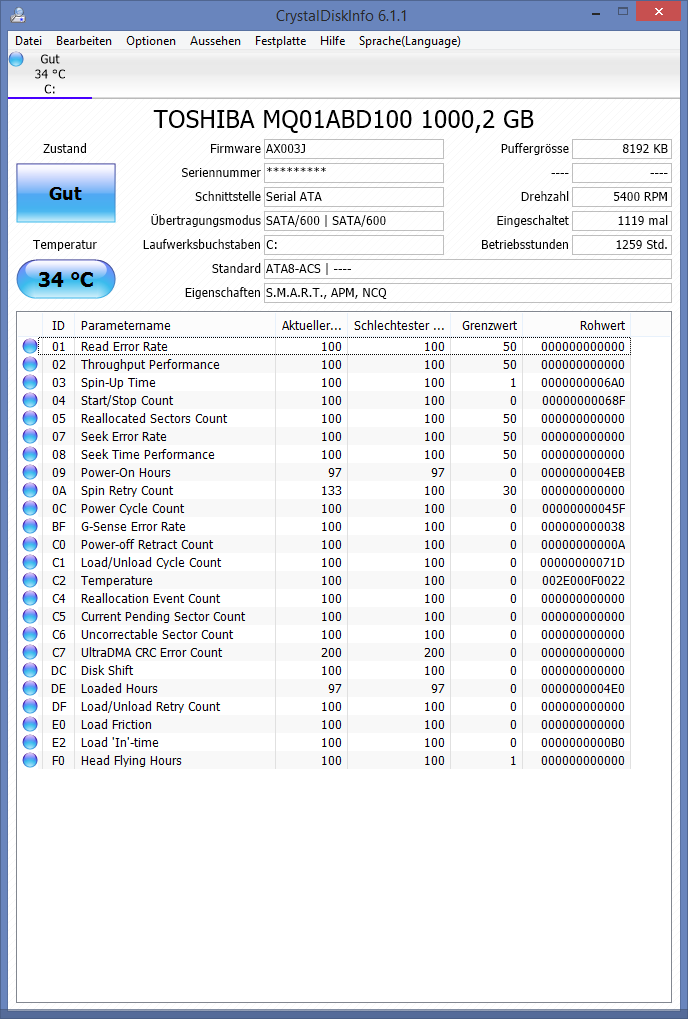Click the status orb for Power-On Hours
Image resolution: width=688 pixels, height=1019 pixels.
pos(30,472)
